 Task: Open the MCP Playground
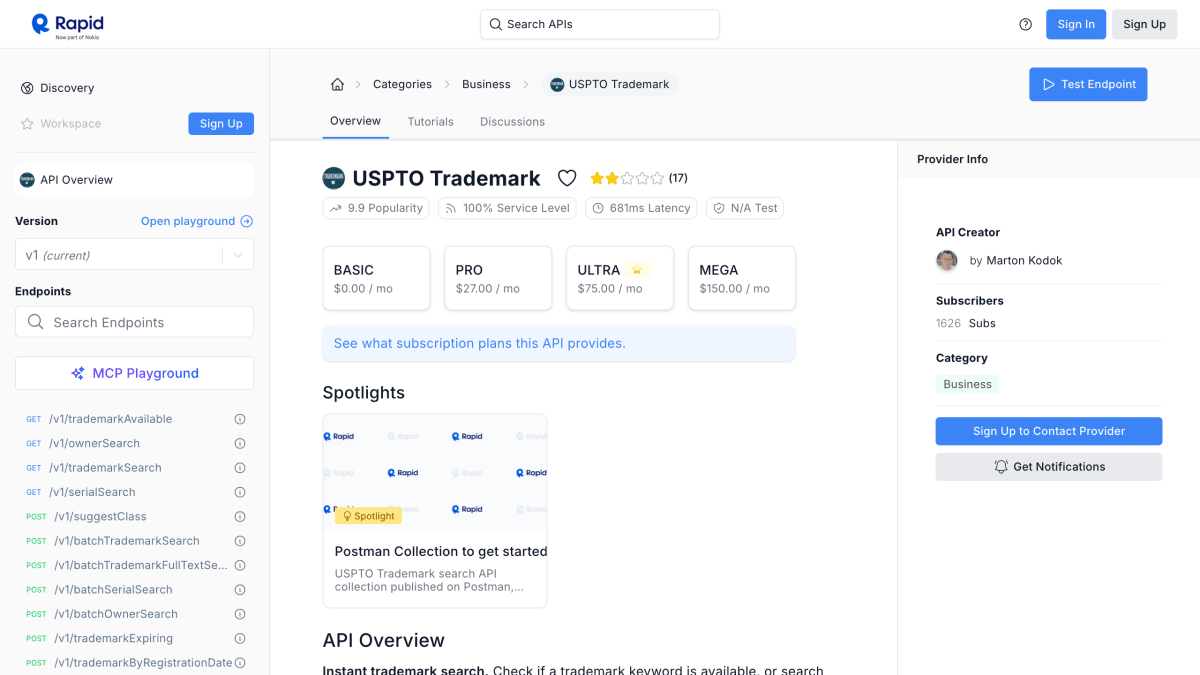coord(134,373)
